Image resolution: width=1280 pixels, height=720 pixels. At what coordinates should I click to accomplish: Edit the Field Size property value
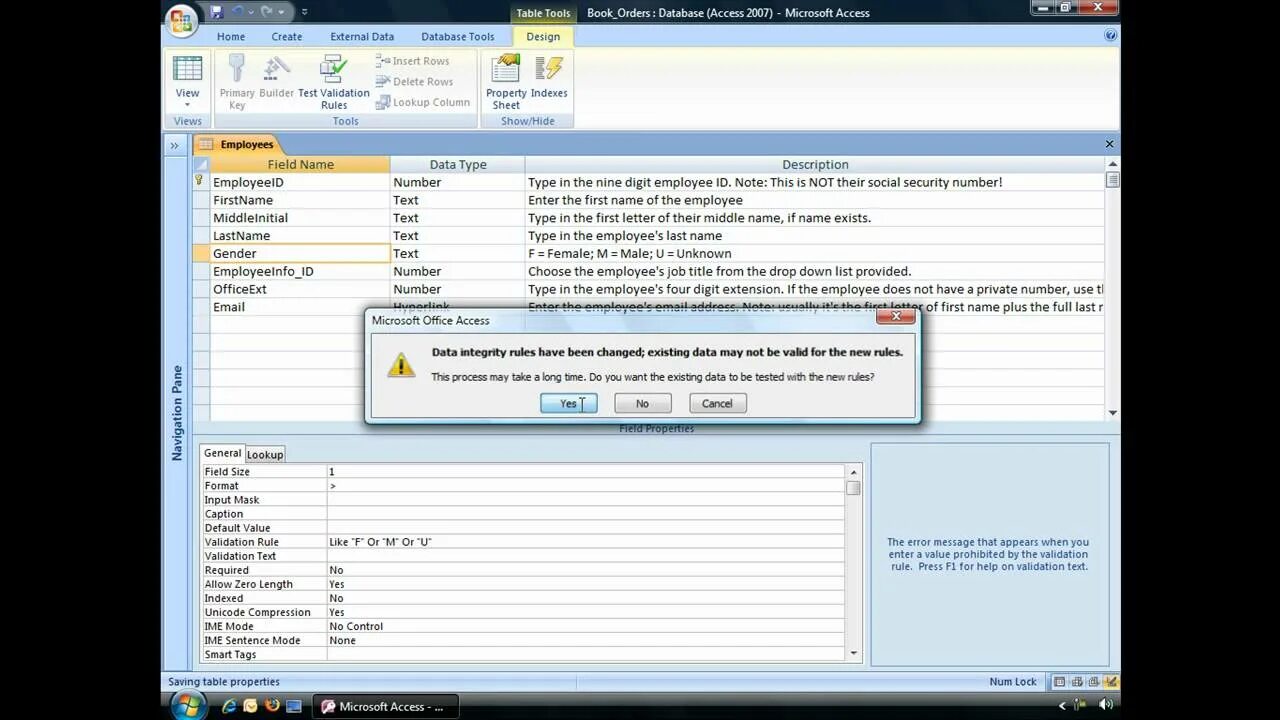[586, 472]
